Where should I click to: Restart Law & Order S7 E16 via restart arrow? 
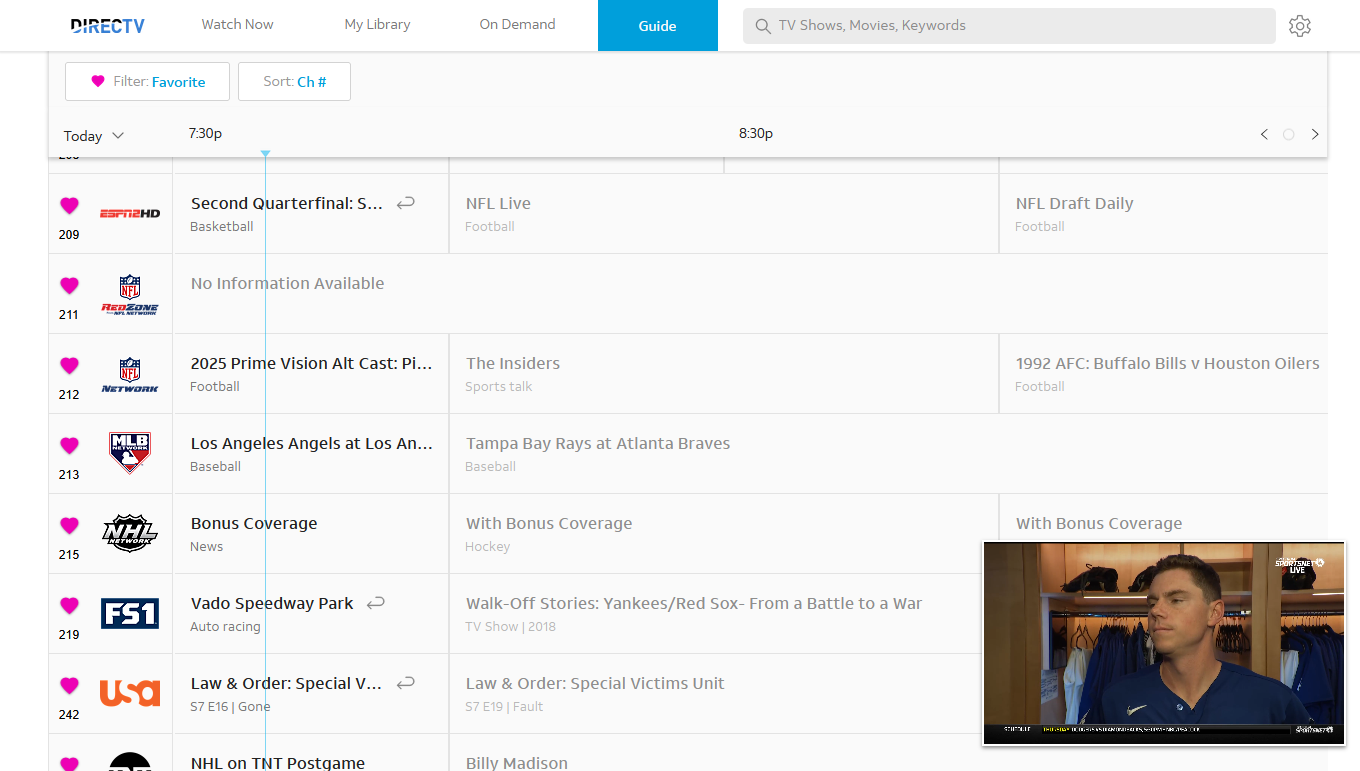click(405, 683)
